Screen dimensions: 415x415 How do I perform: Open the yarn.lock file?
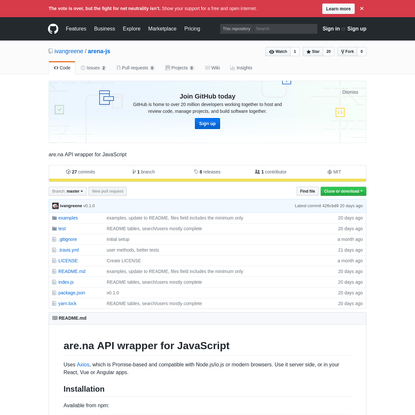[67, 303]
